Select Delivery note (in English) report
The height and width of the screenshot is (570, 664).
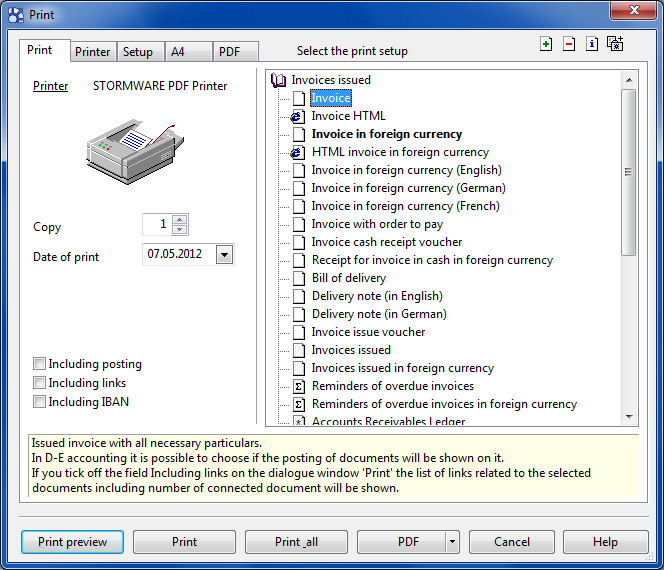pos(376,296)
